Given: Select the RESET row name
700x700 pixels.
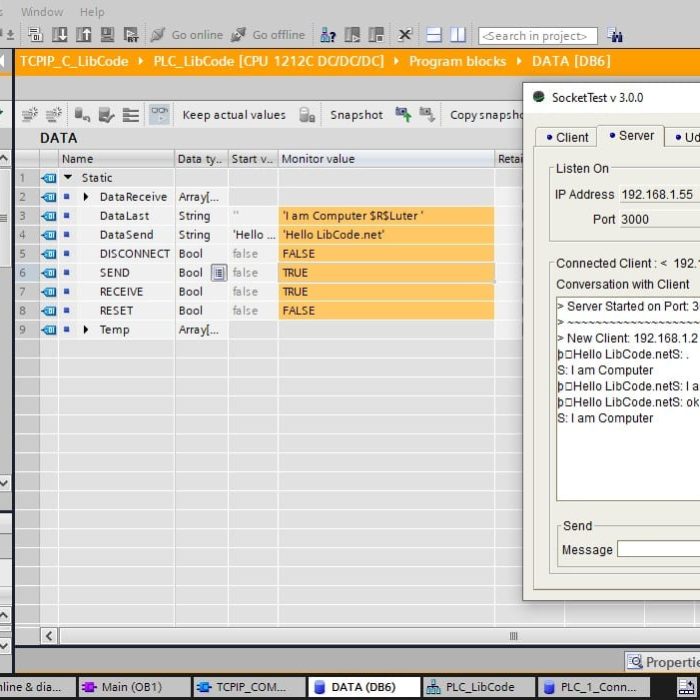Looking at the screenshot, I should tap(116, 311).
